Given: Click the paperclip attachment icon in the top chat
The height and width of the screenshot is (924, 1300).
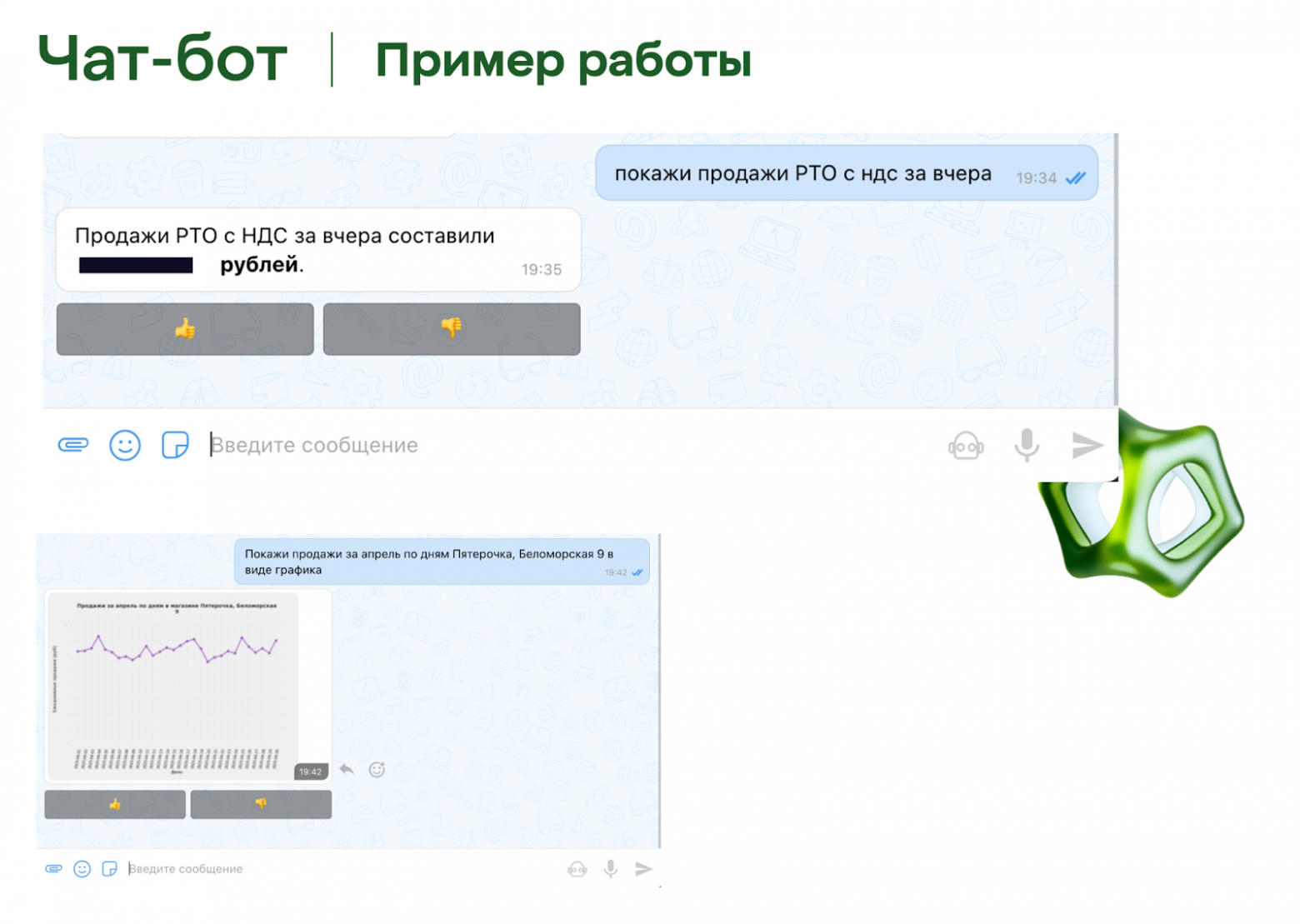Looking at the screenshot, I should click(73, 445).
